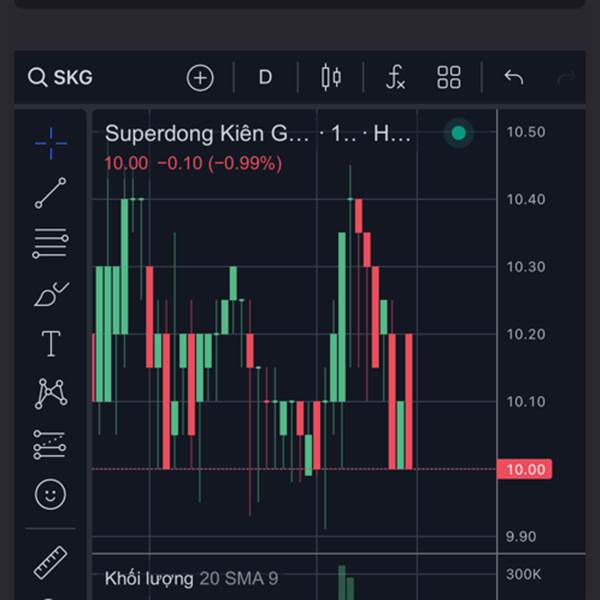Select the brush drawing tool
This screenshot has width=600, height=600.
point(51,294)
